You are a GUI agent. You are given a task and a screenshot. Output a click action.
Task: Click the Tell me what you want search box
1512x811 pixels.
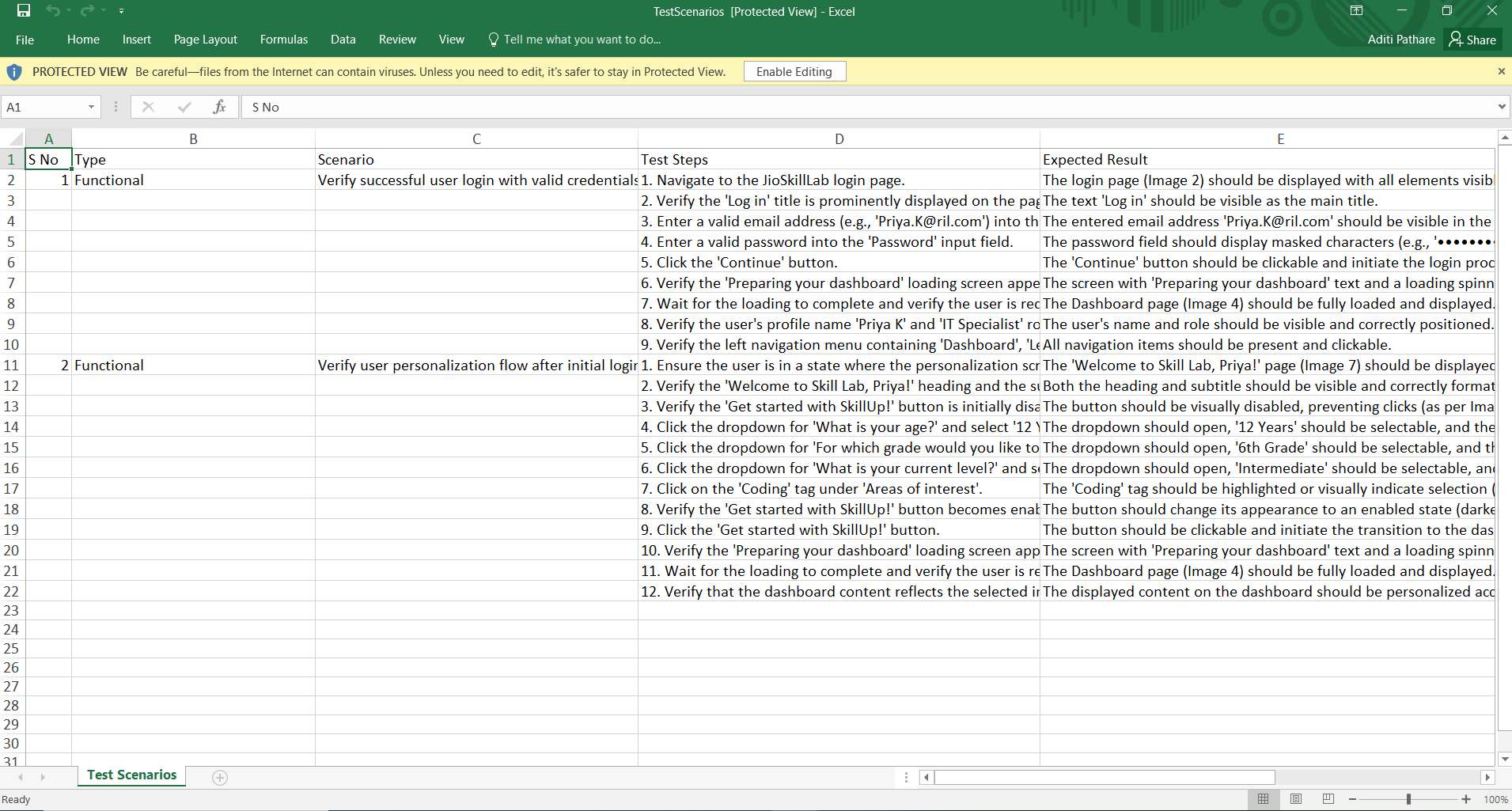[582, 40]
